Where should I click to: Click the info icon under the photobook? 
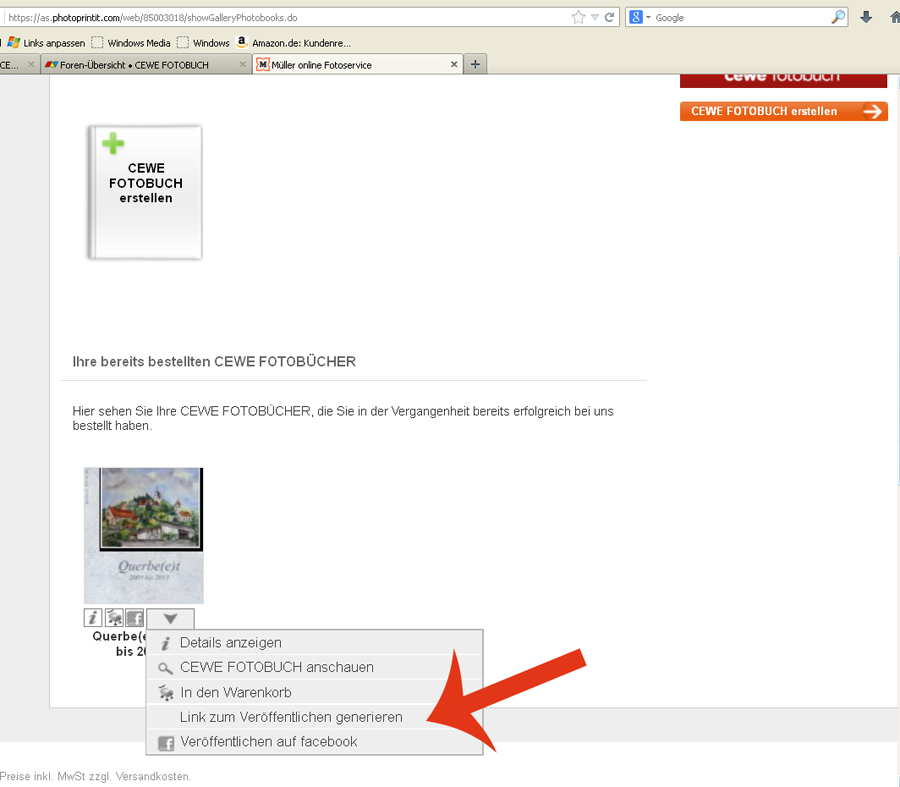[x=92, y=618]
